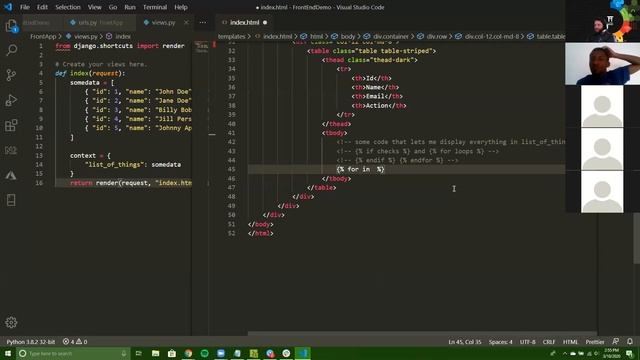Viewport: 640px width, 360px height.
Task: Open the Go menu
Action: (113, 7)
